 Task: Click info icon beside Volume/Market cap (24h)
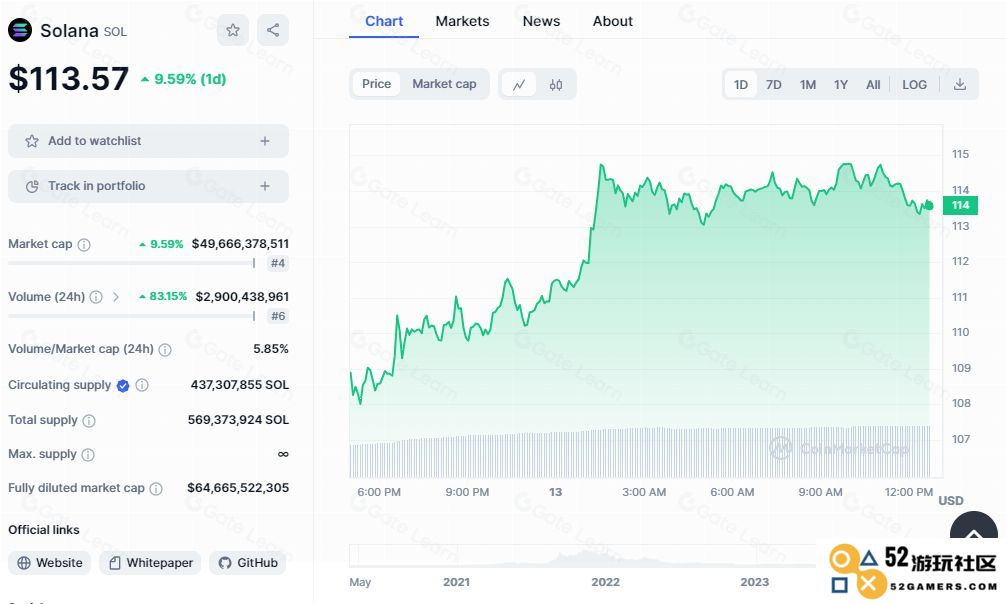click(165, 350)
